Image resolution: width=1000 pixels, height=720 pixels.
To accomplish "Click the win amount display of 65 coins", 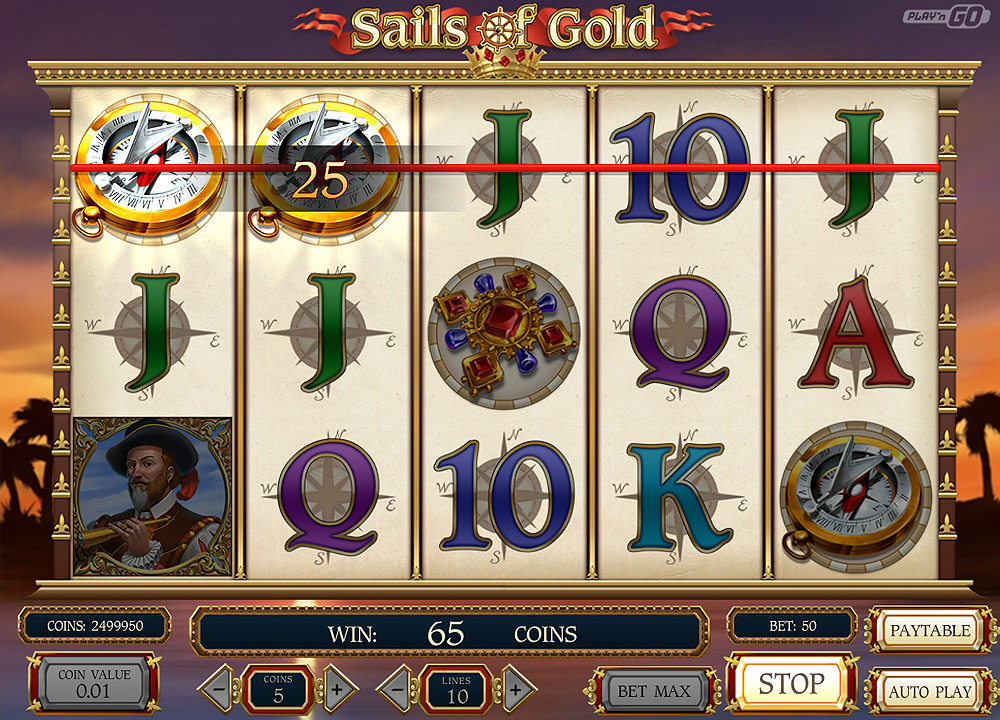I will [450, 633].
